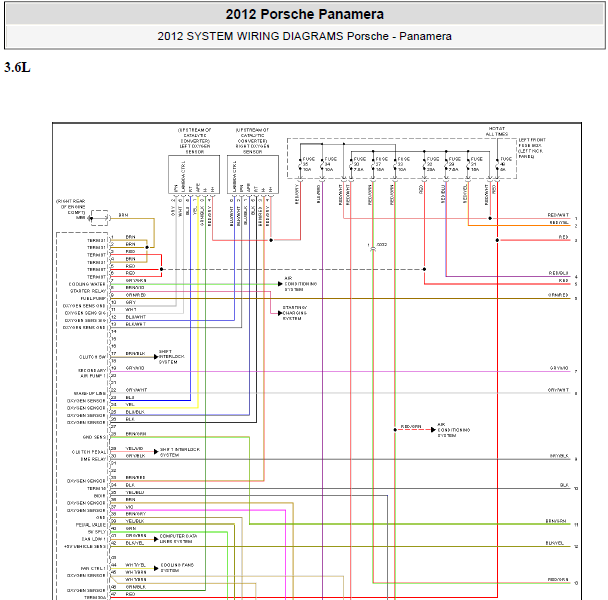Image resolution: width=608 pixels, height=600 pixels.
Task: Click the BRN/BLK wire color at pin 17
Action: coord(135,354)
